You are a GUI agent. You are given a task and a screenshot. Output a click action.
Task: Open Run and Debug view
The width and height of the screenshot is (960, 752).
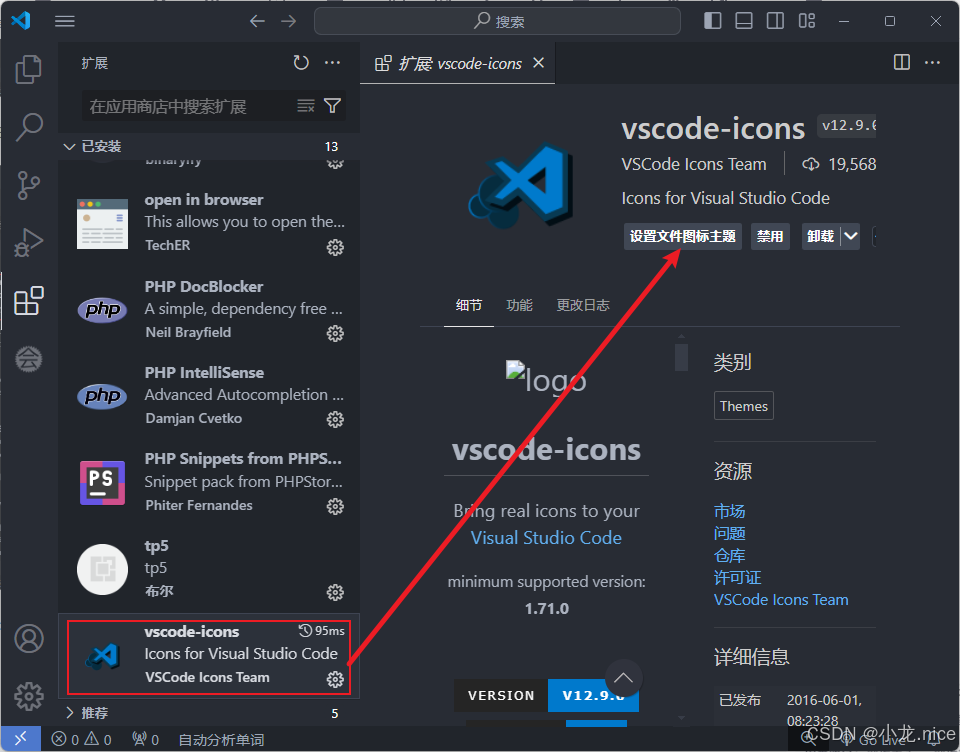(28, 243)
